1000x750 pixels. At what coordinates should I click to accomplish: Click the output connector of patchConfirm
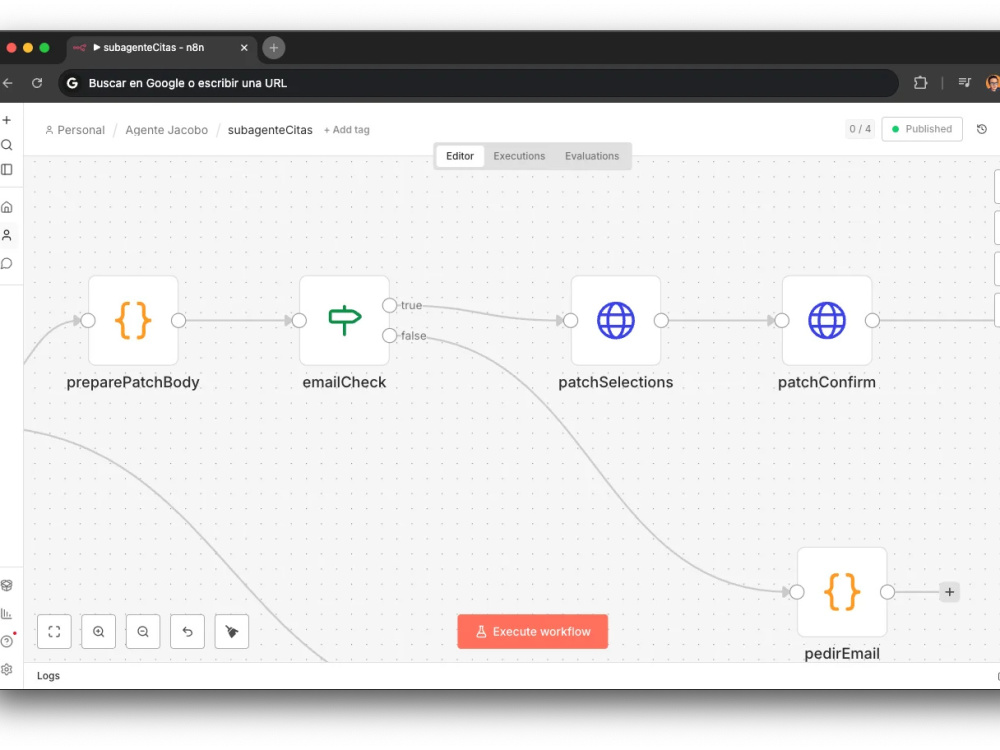(x=872, y=320)
